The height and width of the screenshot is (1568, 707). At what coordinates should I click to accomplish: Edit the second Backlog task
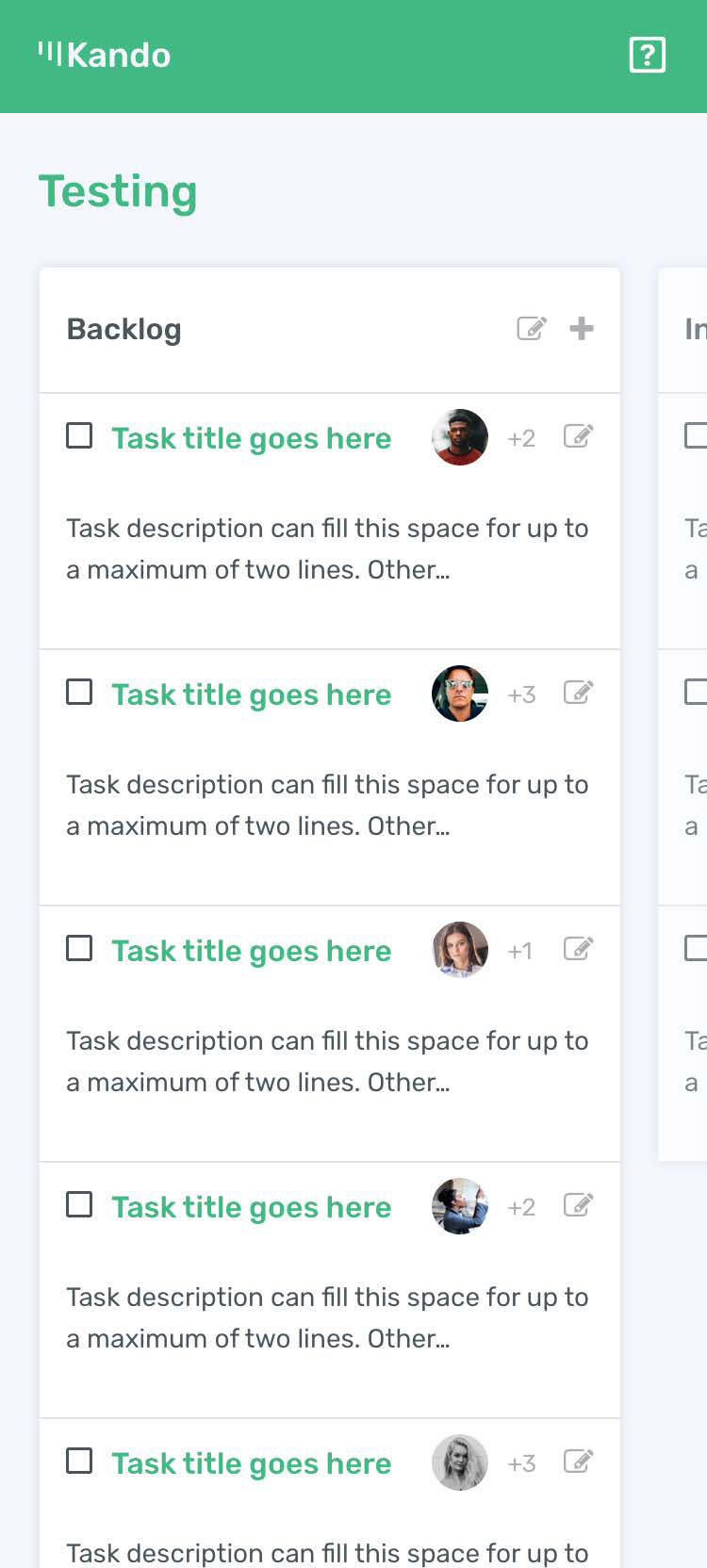pos(578,693)
